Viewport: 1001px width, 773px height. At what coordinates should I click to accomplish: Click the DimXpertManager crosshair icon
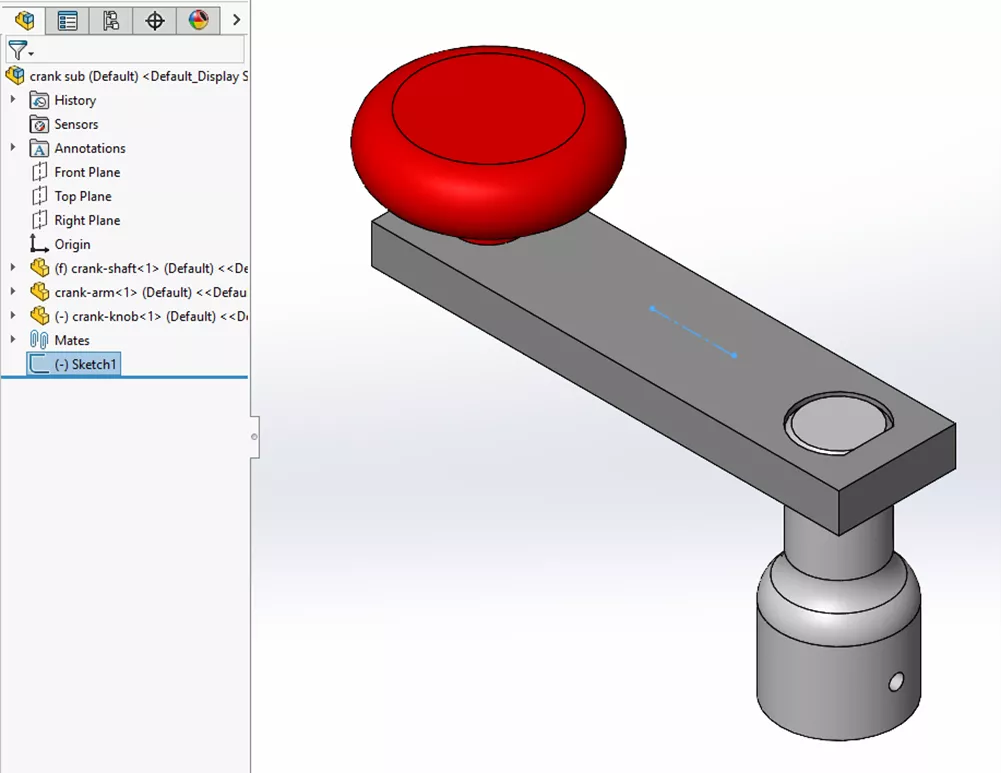(154, 20)
